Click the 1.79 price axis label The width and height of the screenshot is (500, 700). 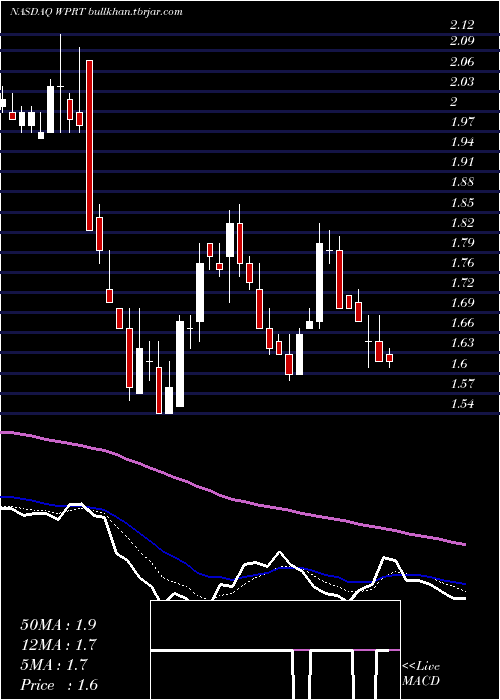462,242
